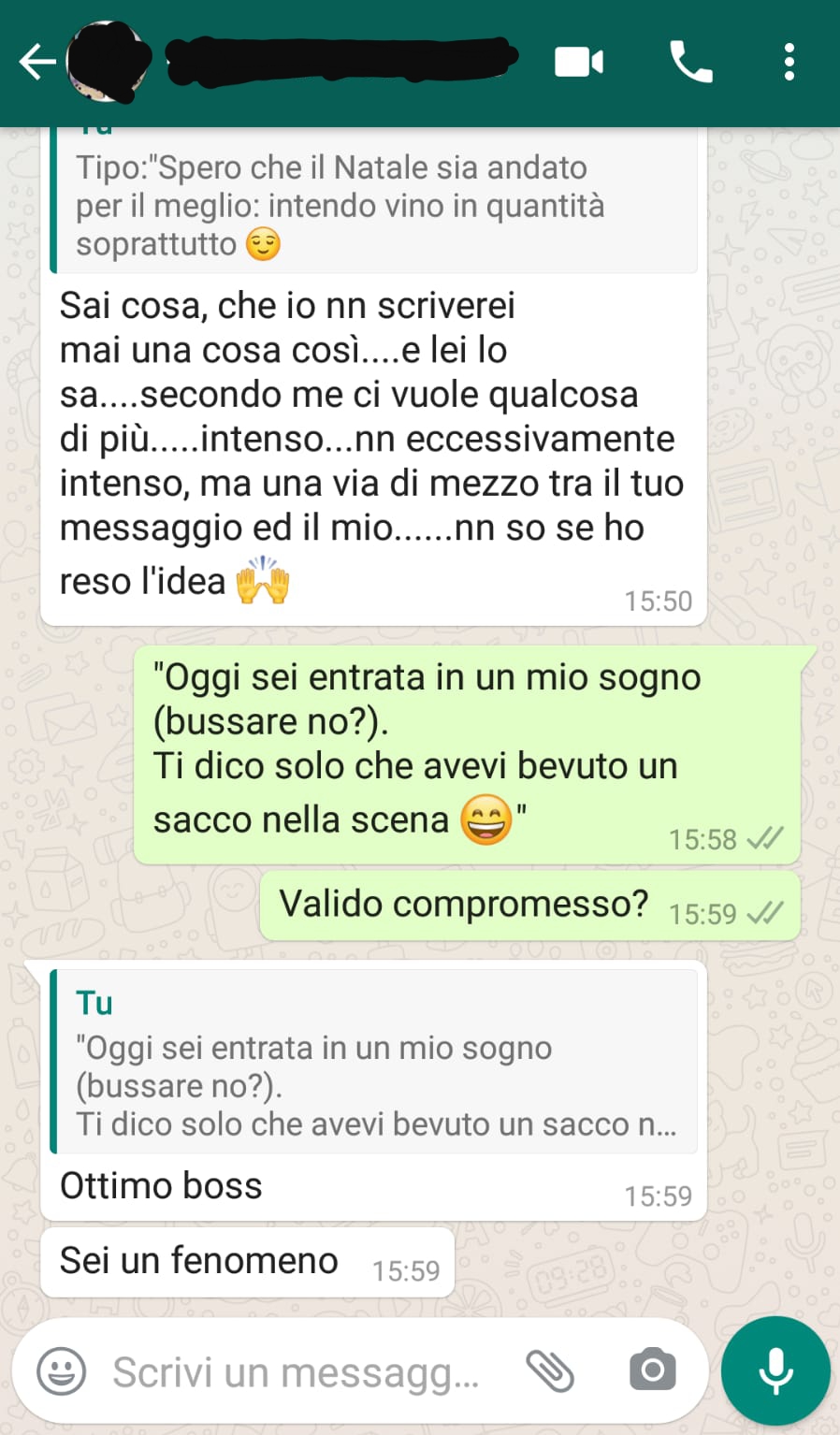This screenshot has width=840, height=1435.
Task: Tap the back arrow in the header
Action: [36, 63]
